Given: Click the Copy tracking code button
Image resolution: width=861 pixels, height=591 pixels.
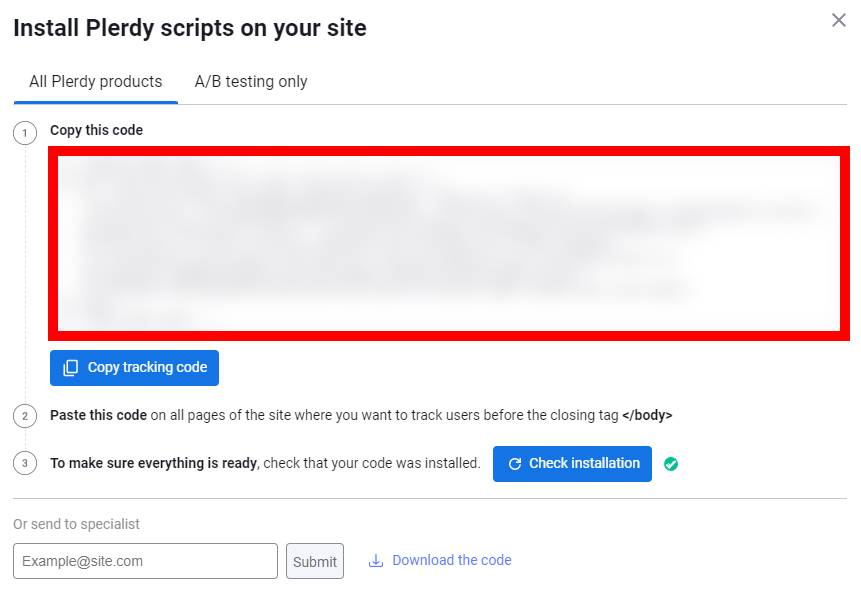Looking at the screenshot, I should pyautogui.click(x=135, y=367).
